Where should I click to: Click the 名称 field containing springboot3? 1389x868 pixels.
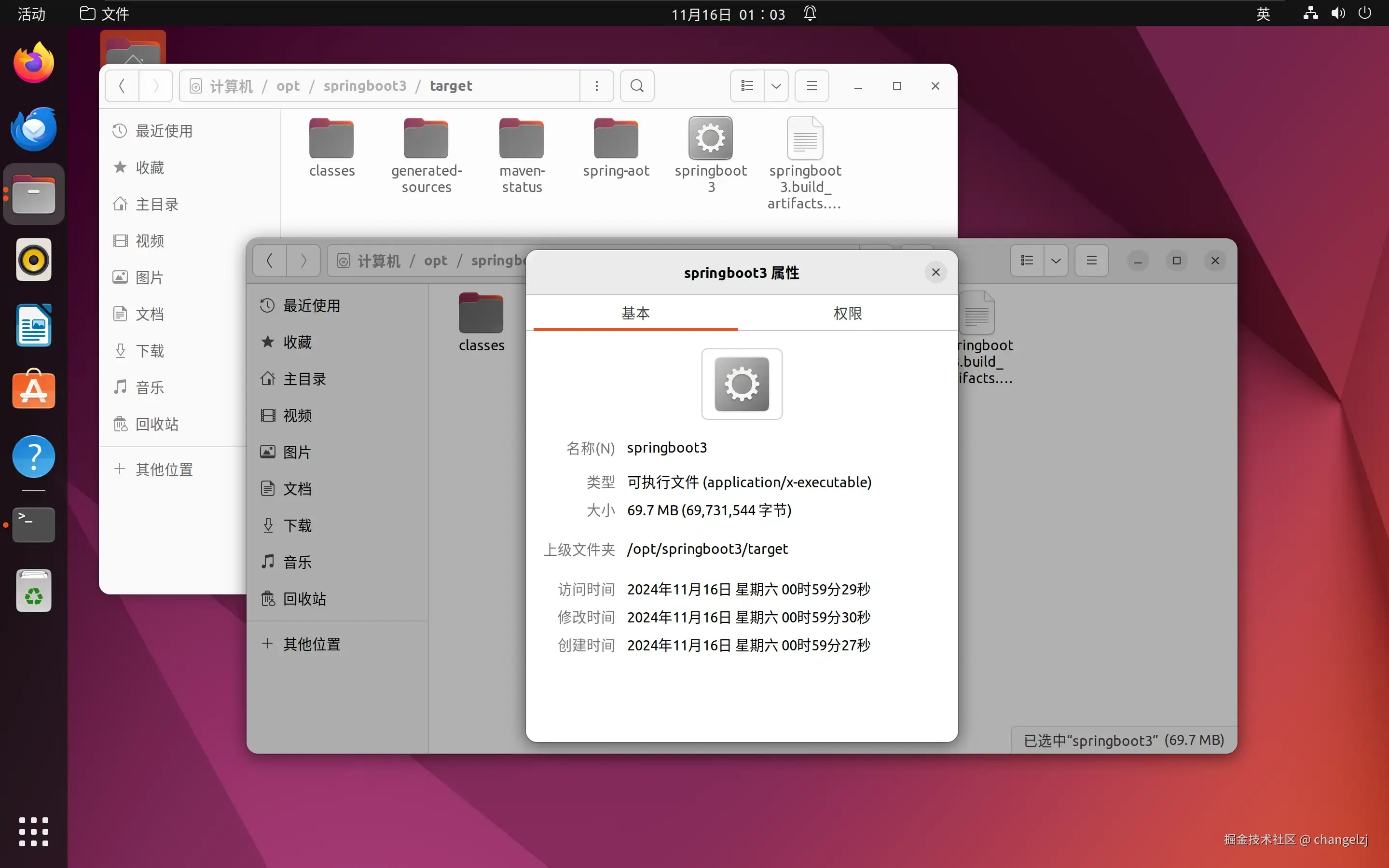(667, 448)
